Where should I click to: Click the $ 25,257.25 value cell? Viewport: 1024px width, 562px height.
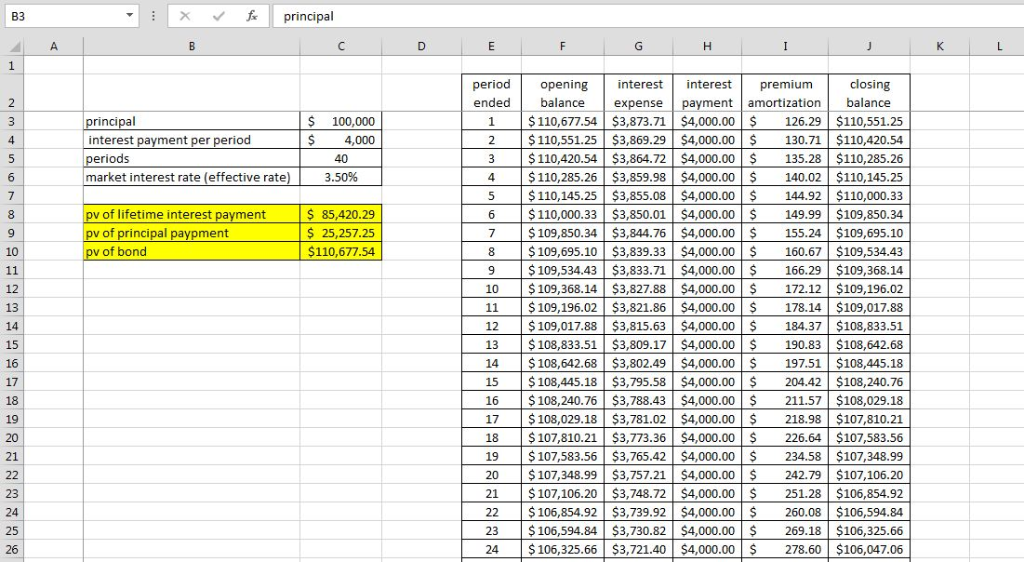[x=341, y=233]
